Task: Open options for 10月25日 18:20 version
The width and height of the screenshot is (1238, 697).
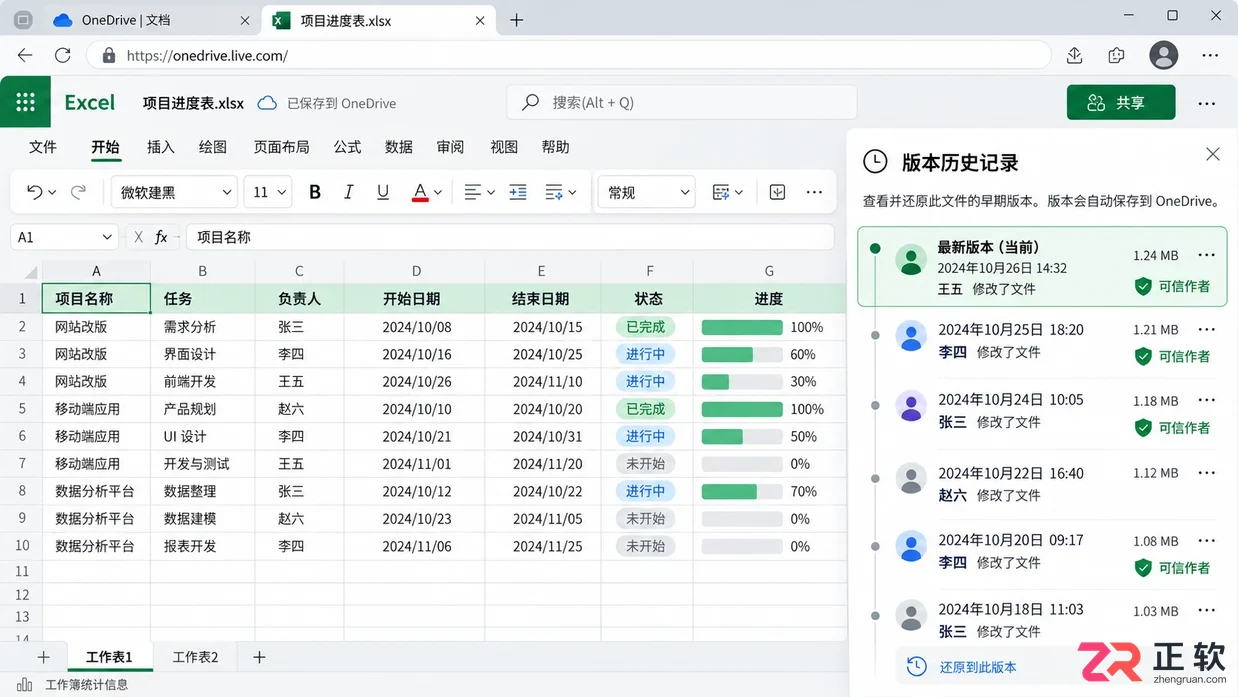Action: click(x=1207, y=329)
